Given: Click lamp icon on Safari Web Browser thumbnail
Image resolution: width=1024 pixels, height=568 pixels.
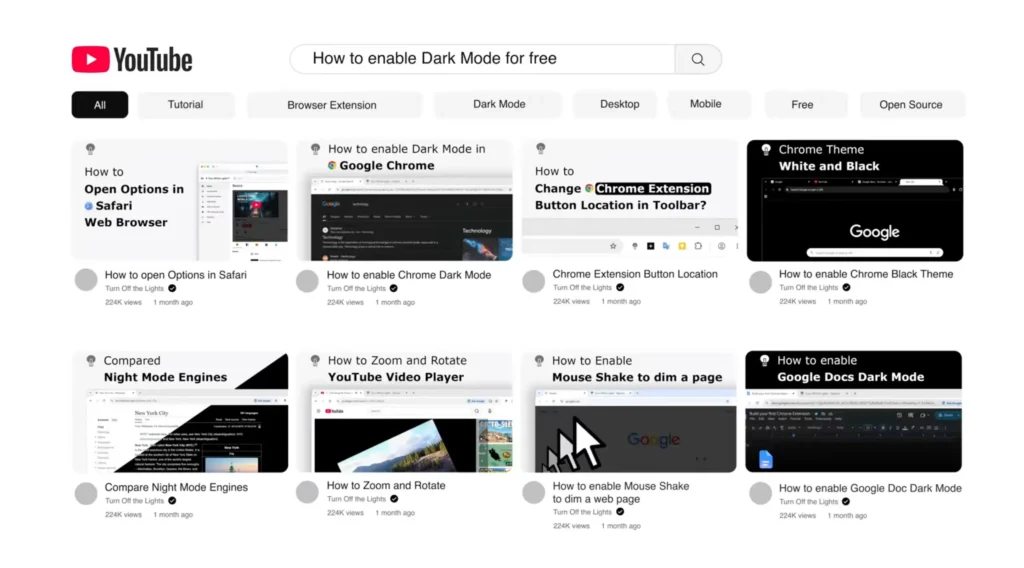Looking at the screenshot, I should (x=91, y=150).
